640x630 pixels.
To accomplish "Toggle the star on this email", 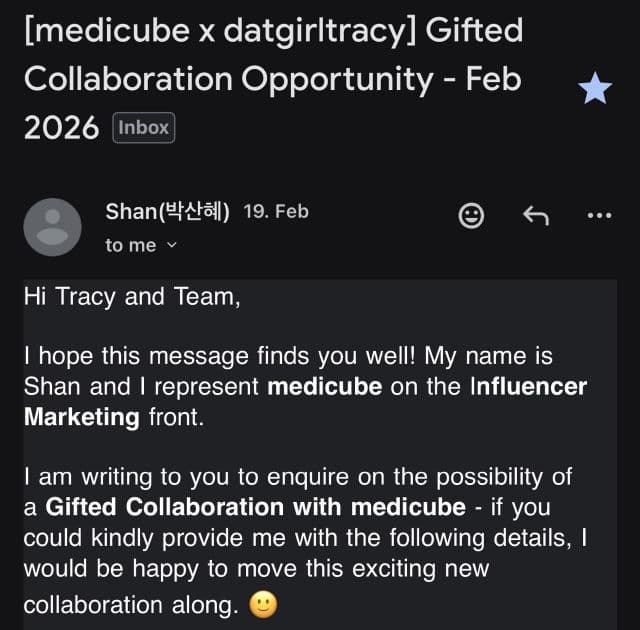I will pos(596,90).
